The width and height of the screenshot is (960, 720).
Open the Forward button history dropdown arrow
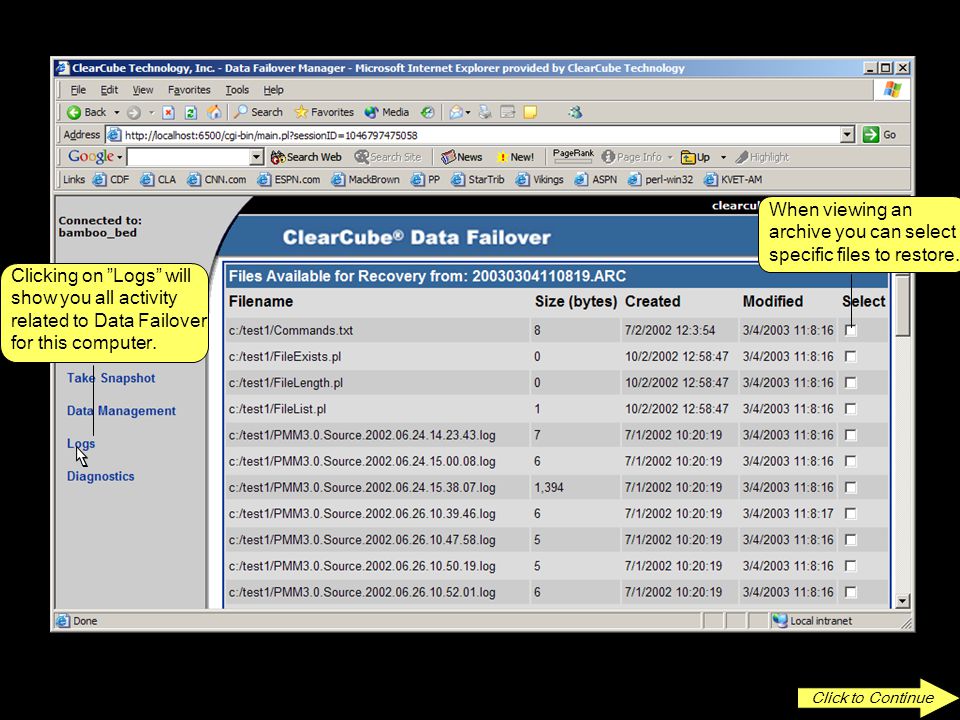click(151, 112)
